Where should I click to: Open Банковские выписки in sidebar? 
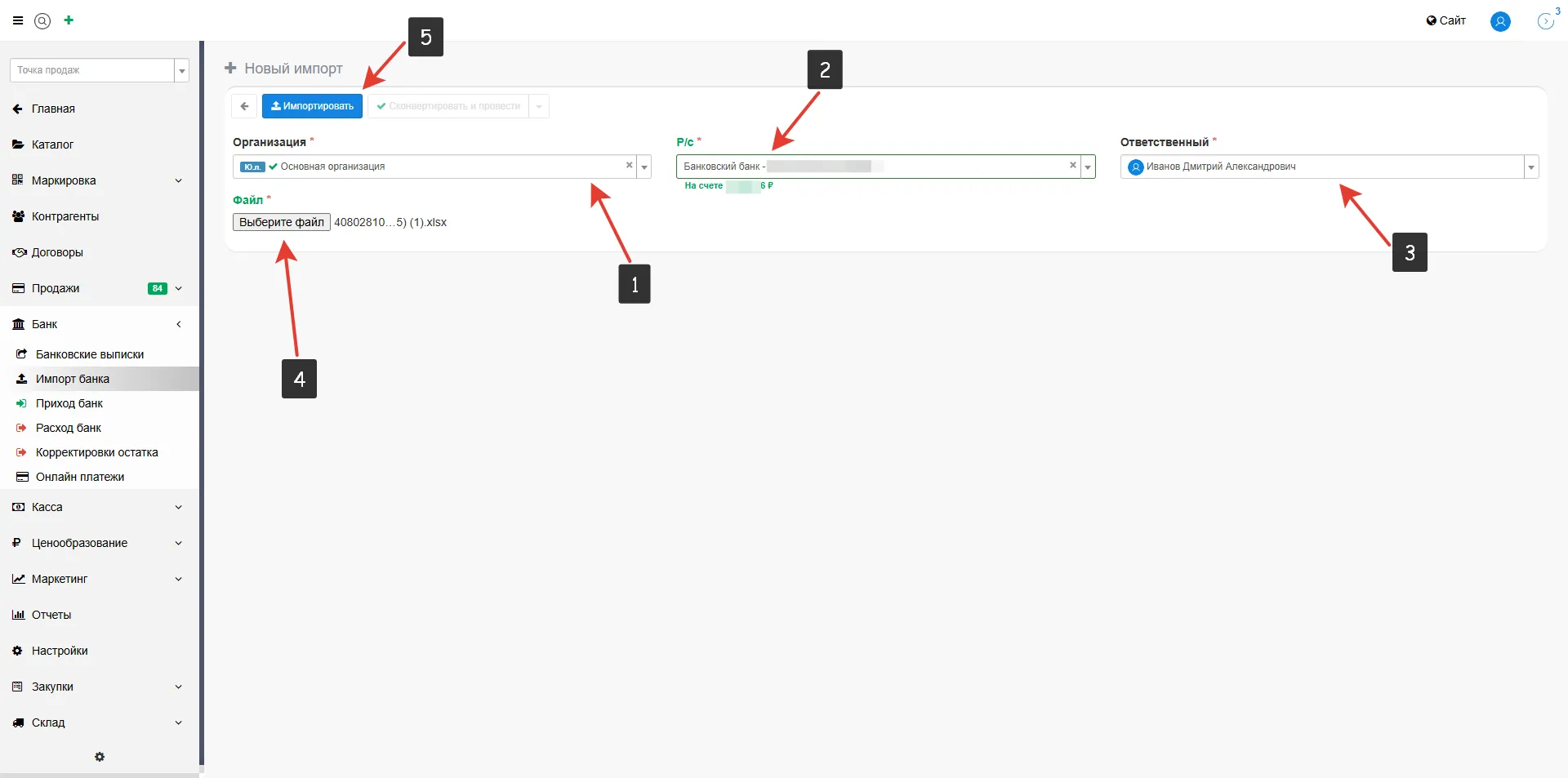[90, 354]
